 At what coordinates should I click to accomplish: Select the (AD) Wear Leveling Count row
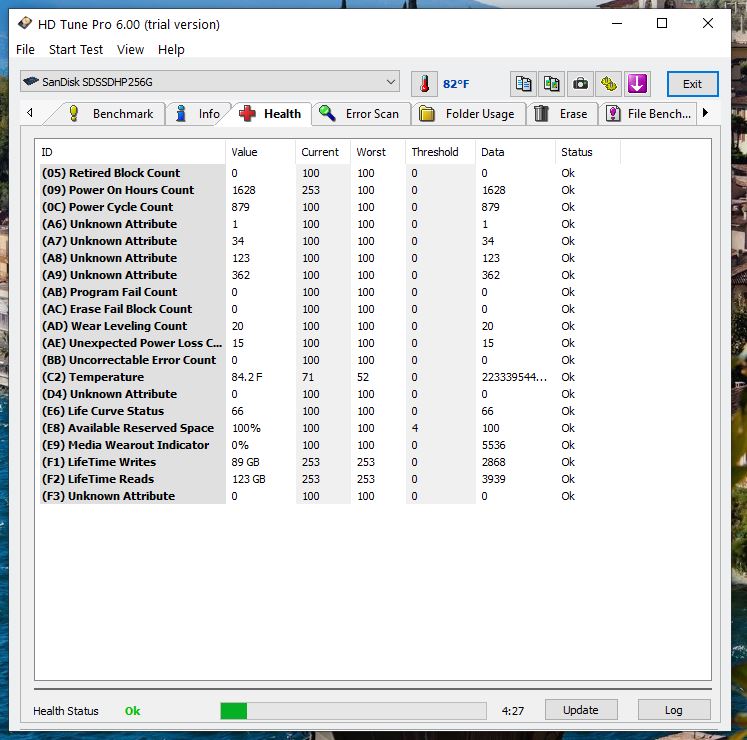(330, 326)
